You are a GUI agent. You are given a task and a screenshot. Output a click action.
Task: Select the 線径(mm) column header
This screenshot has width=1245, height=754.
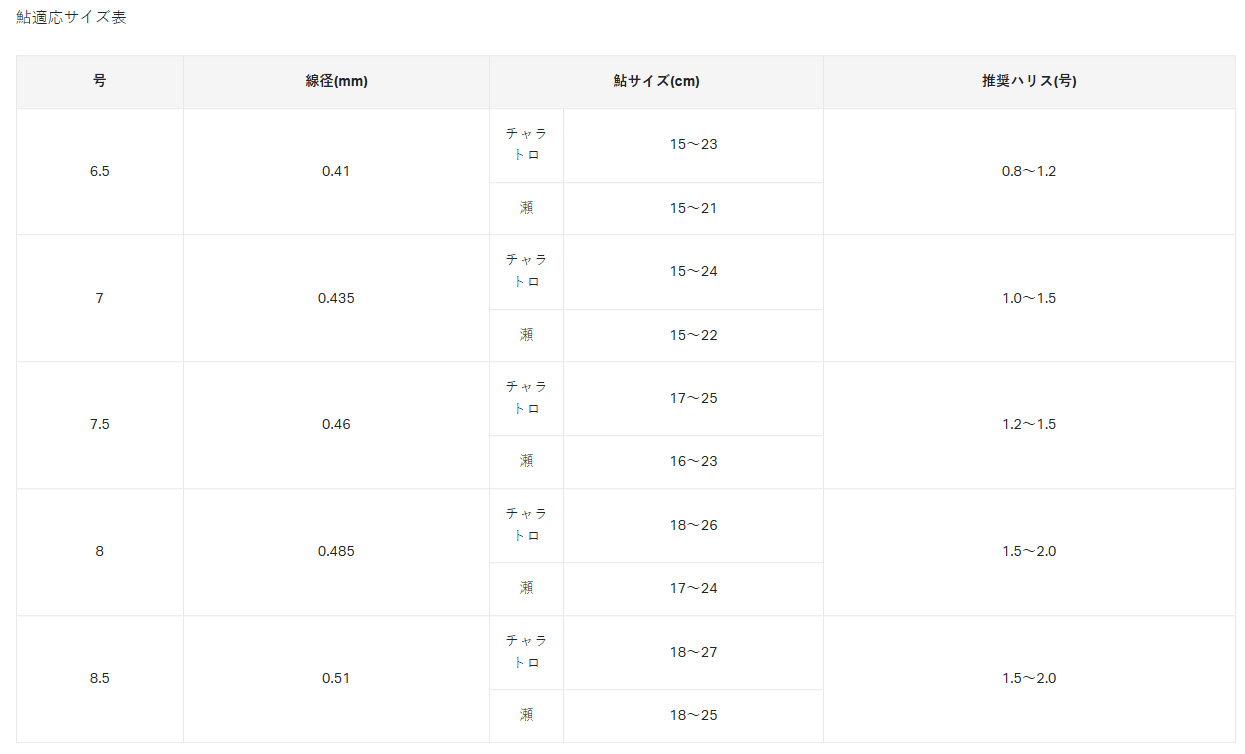[336, 82]
